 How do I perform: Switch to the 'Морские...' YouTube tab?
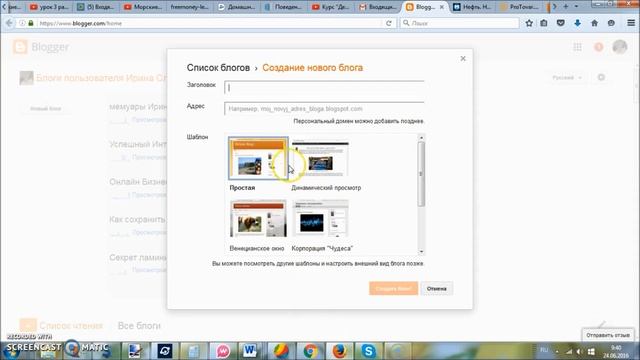point(143,7)
